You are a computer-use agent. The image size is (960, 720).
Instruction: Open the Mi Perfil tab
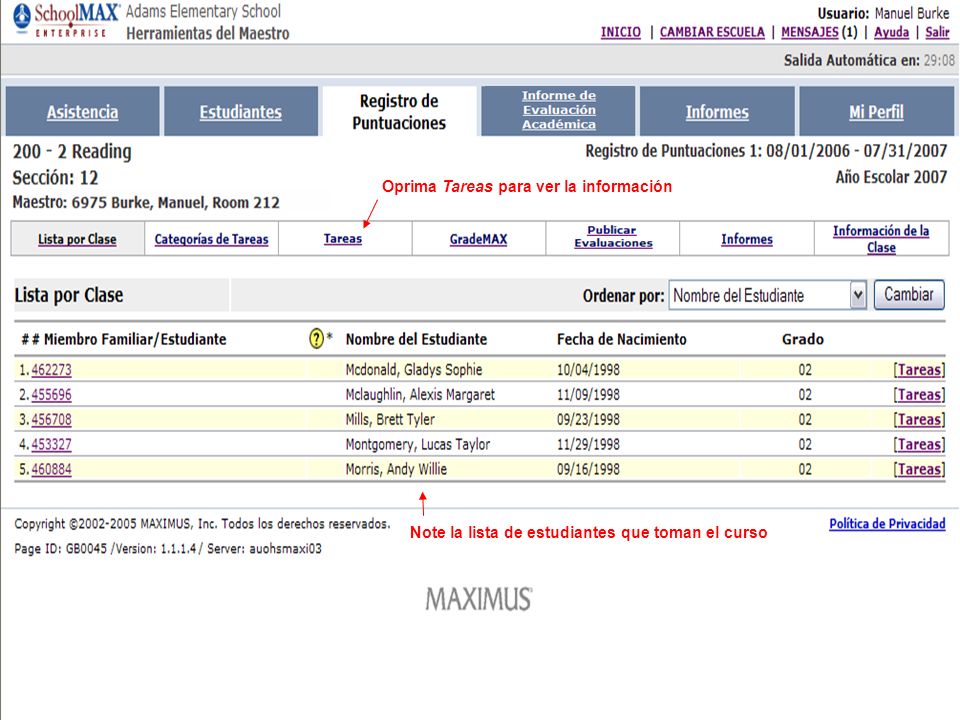(876, 111)
